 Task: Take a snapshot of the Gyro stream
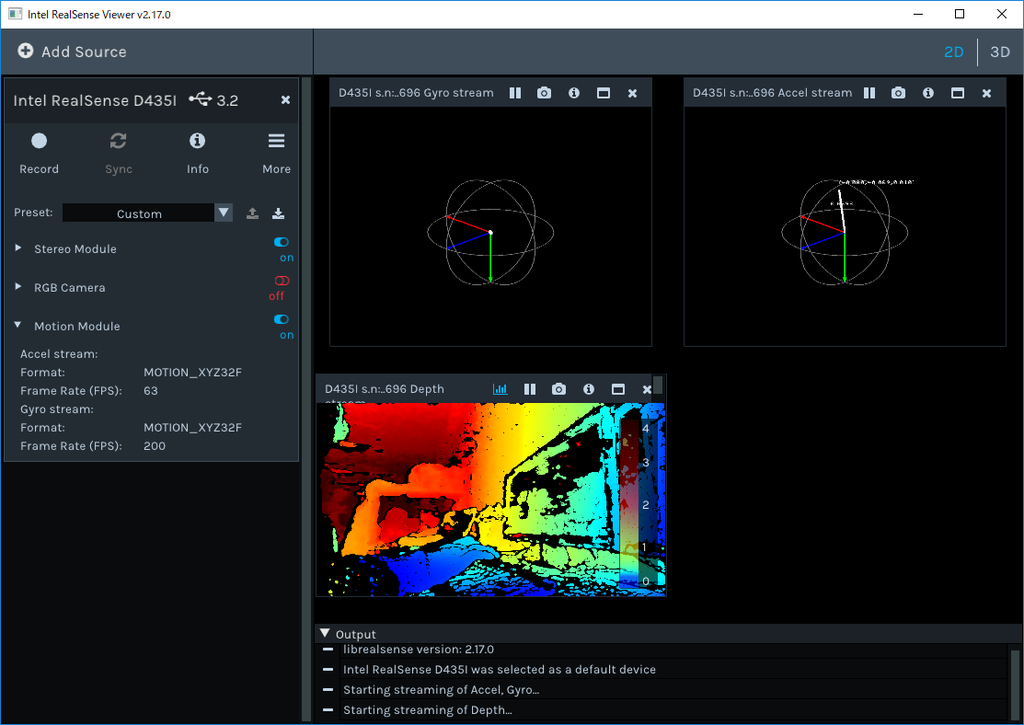pyautogui.click(x=544, y=93)
